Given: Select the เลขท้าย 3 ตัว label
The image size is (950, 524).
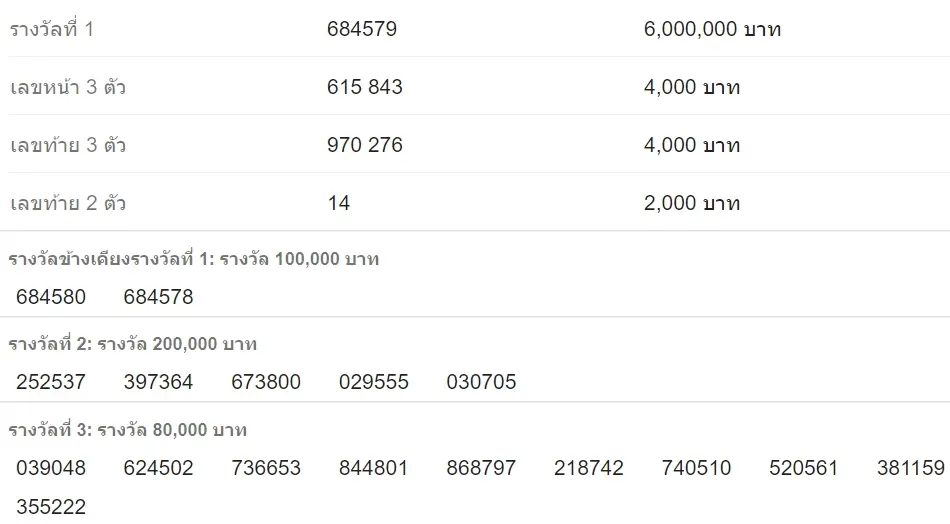Looking at the screenshot, I should 68,146.
